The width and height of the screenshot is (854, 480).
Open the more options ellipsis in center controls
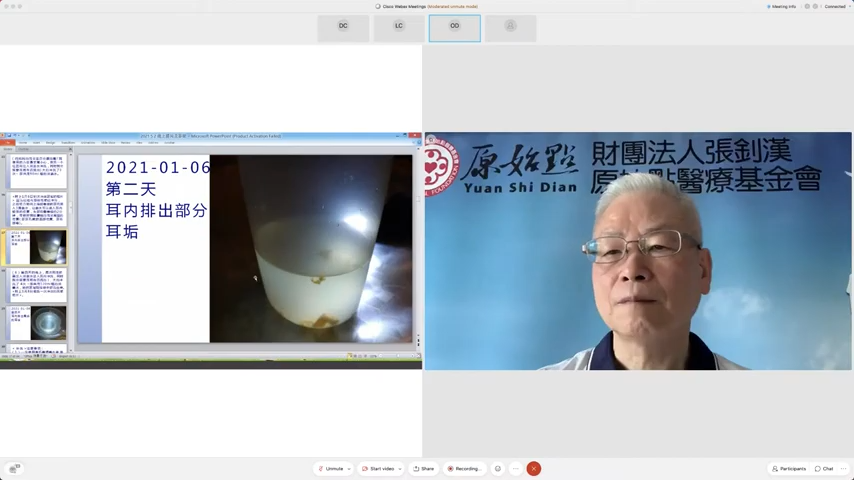coord(516,468)
